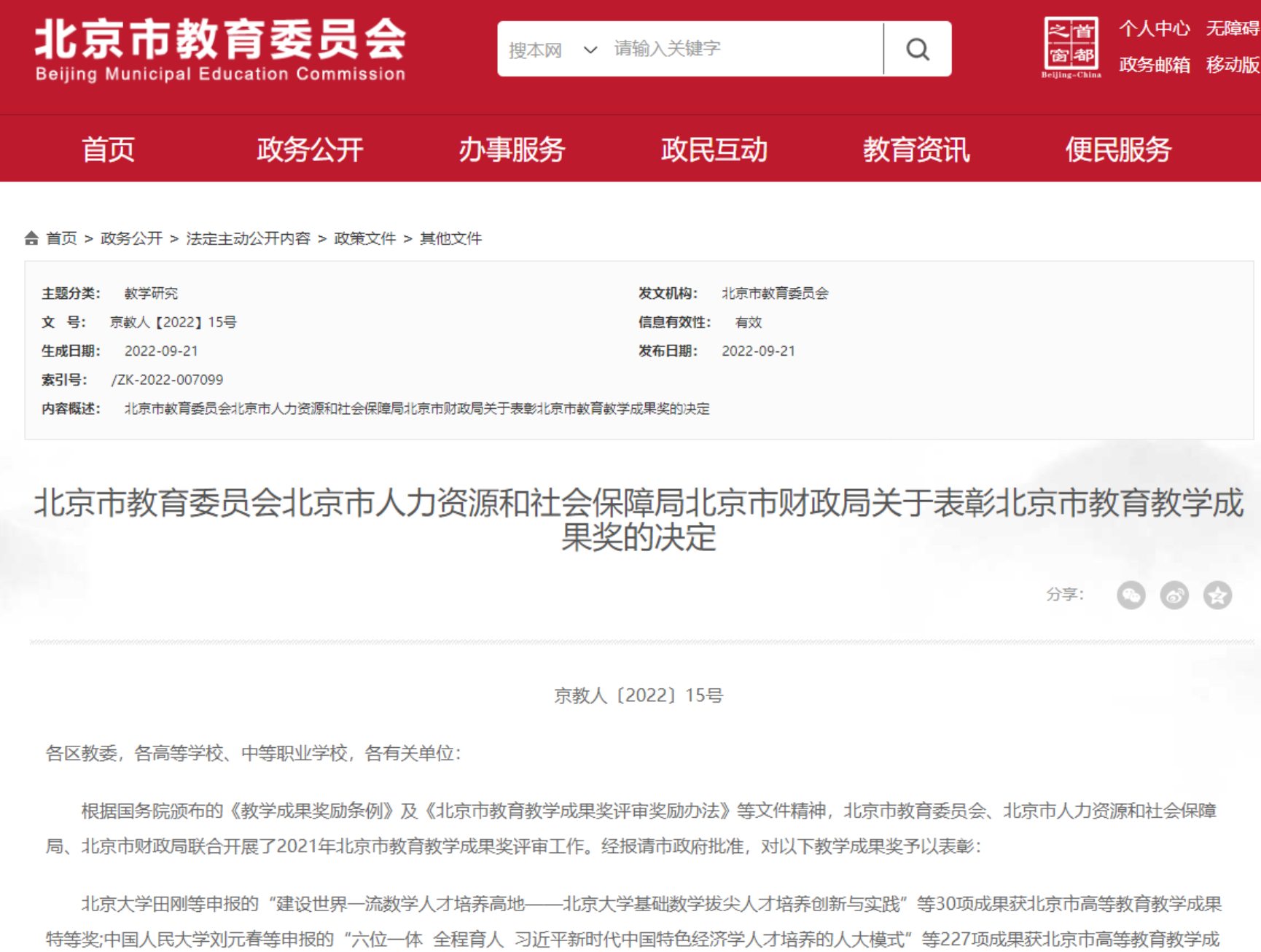Click the 北京市教育委员会 site logo
Viewport: 1261px width, 952px height.
pyautogui.click(x=220, y=49)
